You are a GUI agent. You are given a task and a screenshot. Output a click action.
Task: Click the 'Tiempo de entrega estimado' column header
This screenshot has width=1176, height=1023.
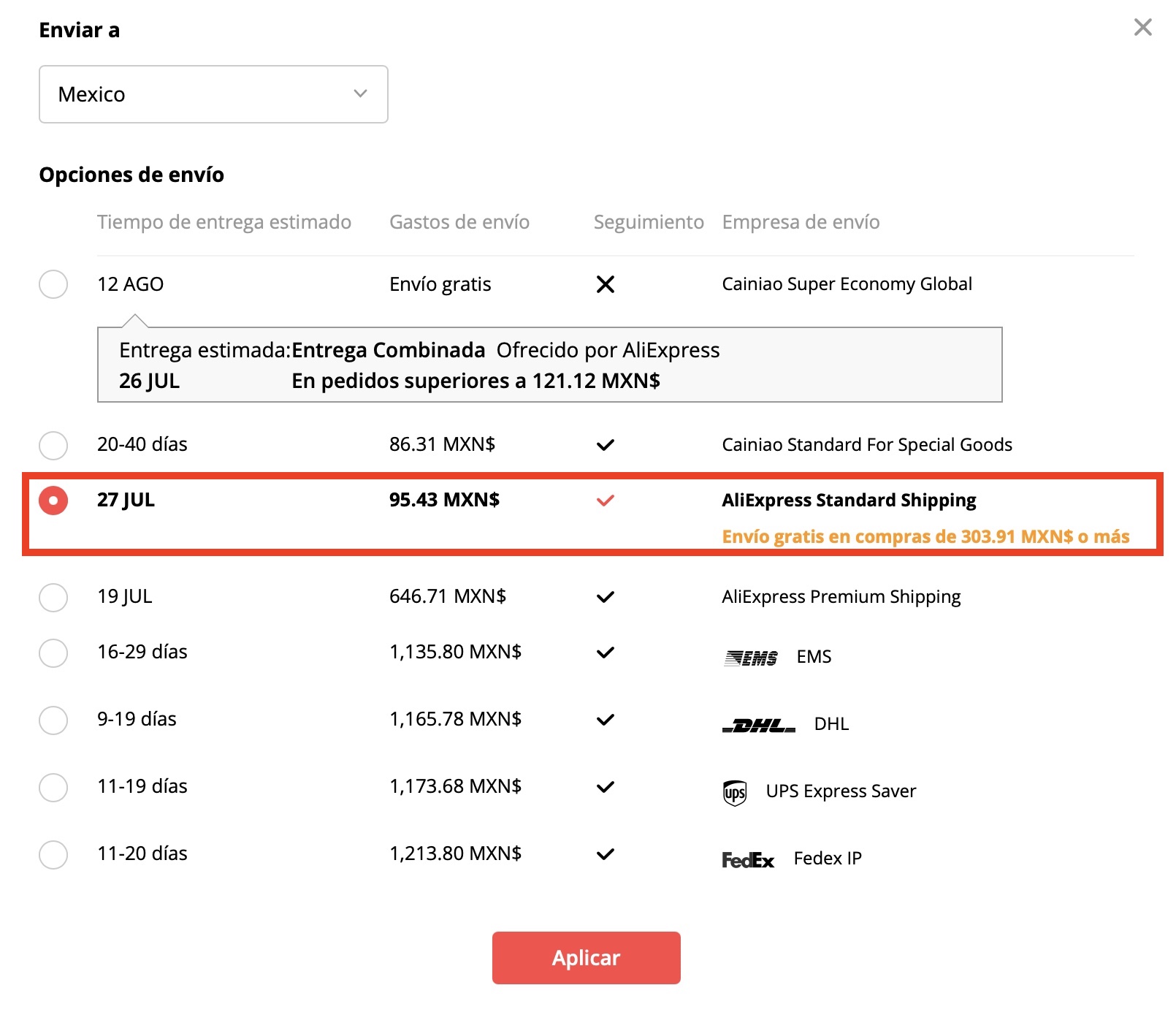224,222
